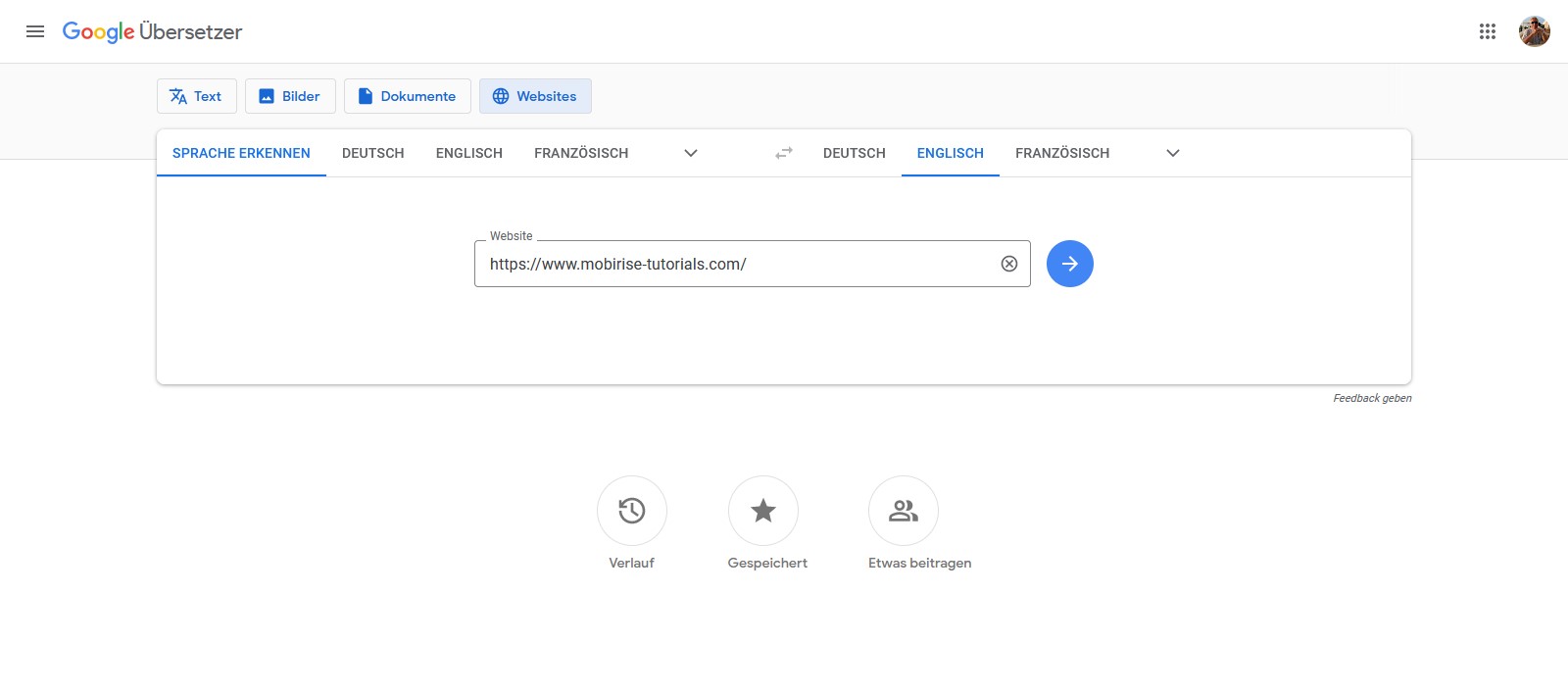This screenshot has width=1568, height=693.
Task: Open Gespeichert saved translations star
Action: [x=762, y=511]
